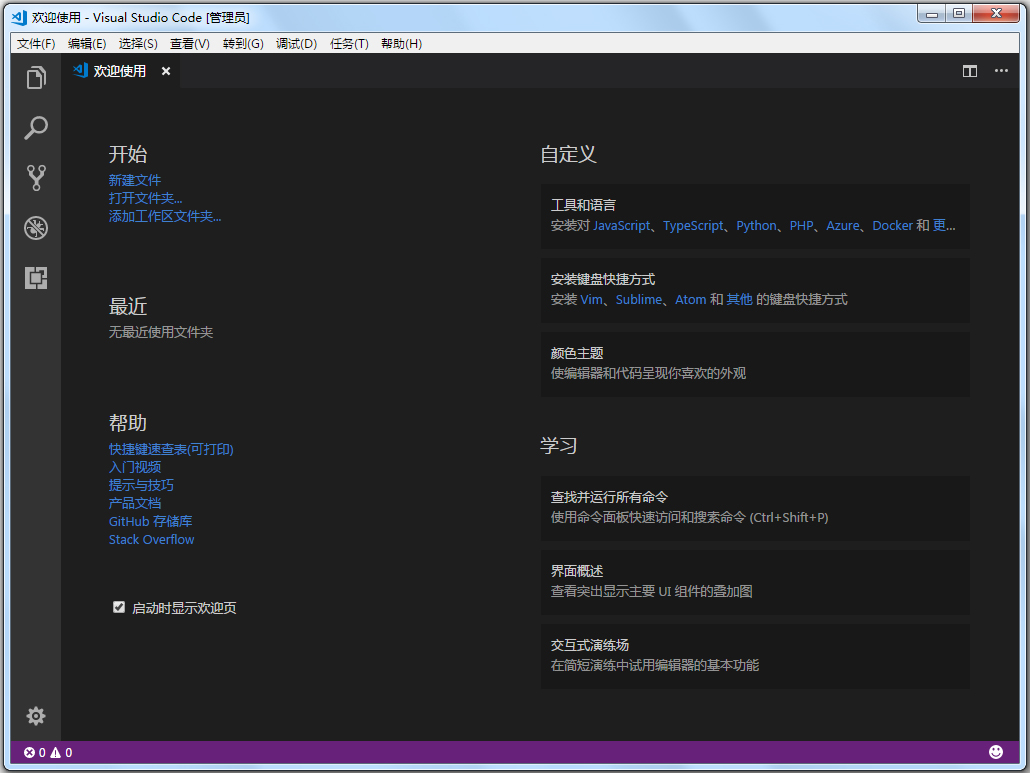Click the 打开文件夹 link
The height and width of the screenshot is (773, 1030).
[x=145, y=198]
